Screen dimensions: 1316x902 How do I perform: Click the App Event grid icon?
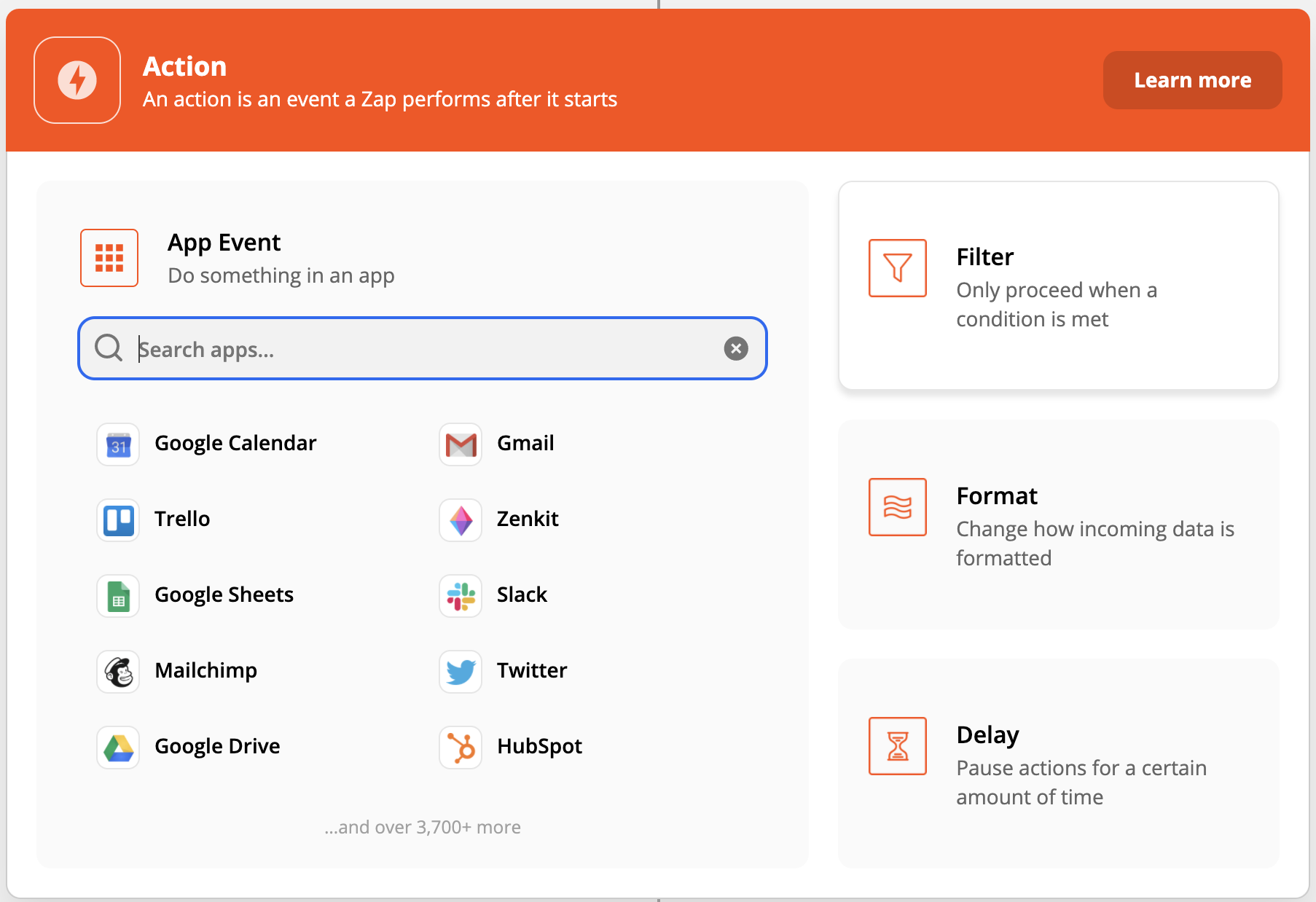[109, 258]
